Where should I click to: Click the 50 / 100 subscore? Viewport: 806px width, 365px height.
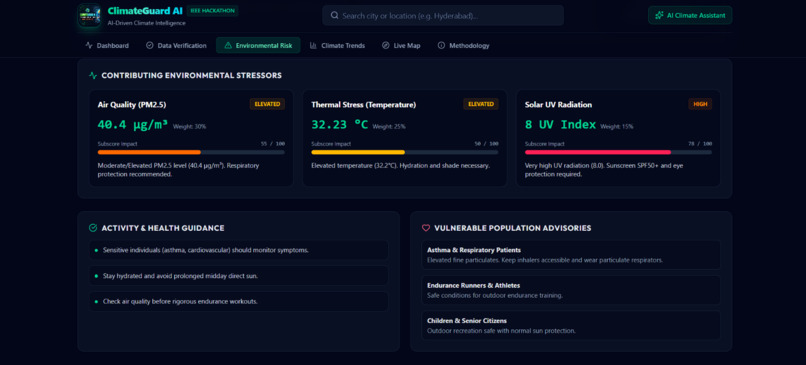pos(486,144)
